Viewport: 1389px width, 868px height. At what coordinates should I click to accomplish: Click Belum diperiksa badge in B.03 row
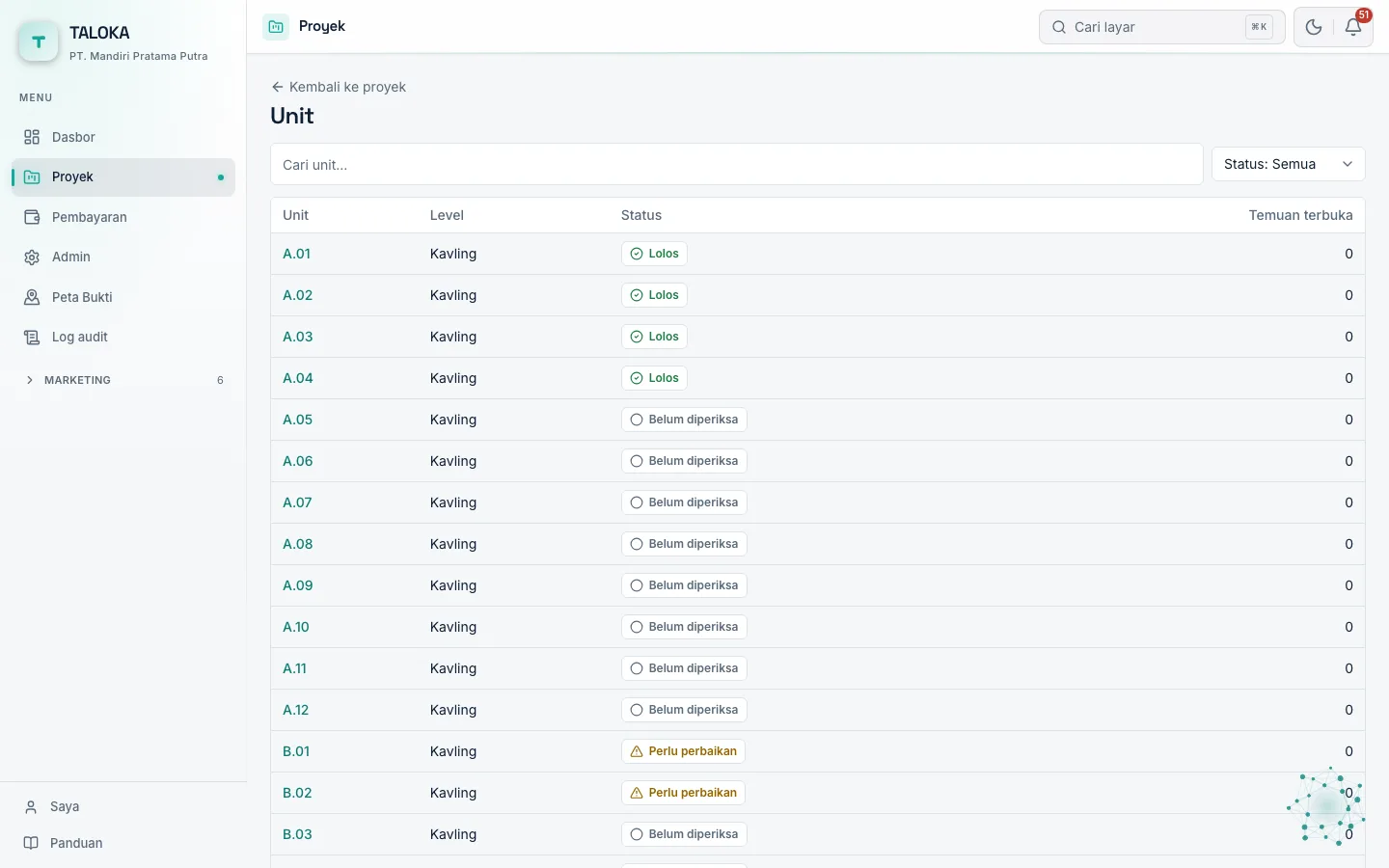[684, 834]
